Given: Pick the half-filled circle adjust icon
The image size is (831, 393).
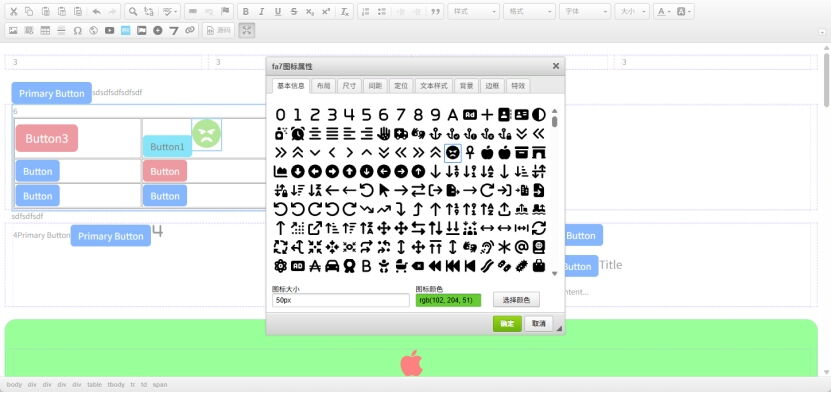Looking at the screenshot, I should (538, 114).
